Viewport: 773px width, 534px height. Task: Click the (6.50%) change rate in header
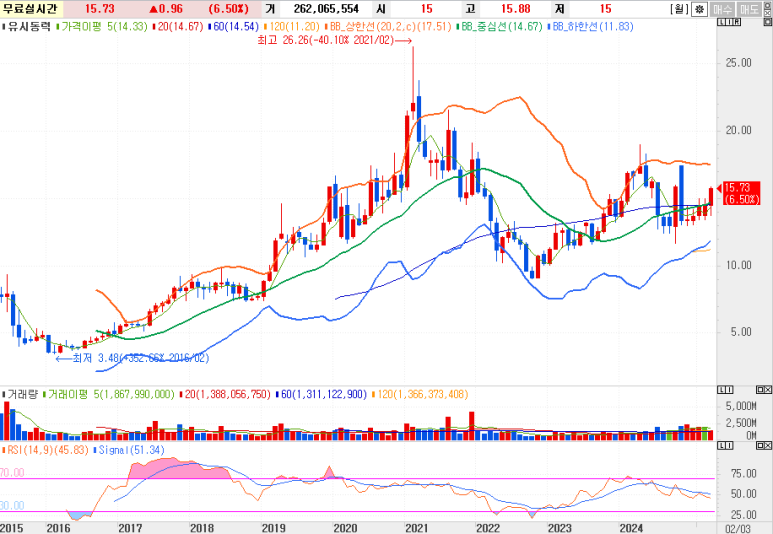[x=228, y=9]
